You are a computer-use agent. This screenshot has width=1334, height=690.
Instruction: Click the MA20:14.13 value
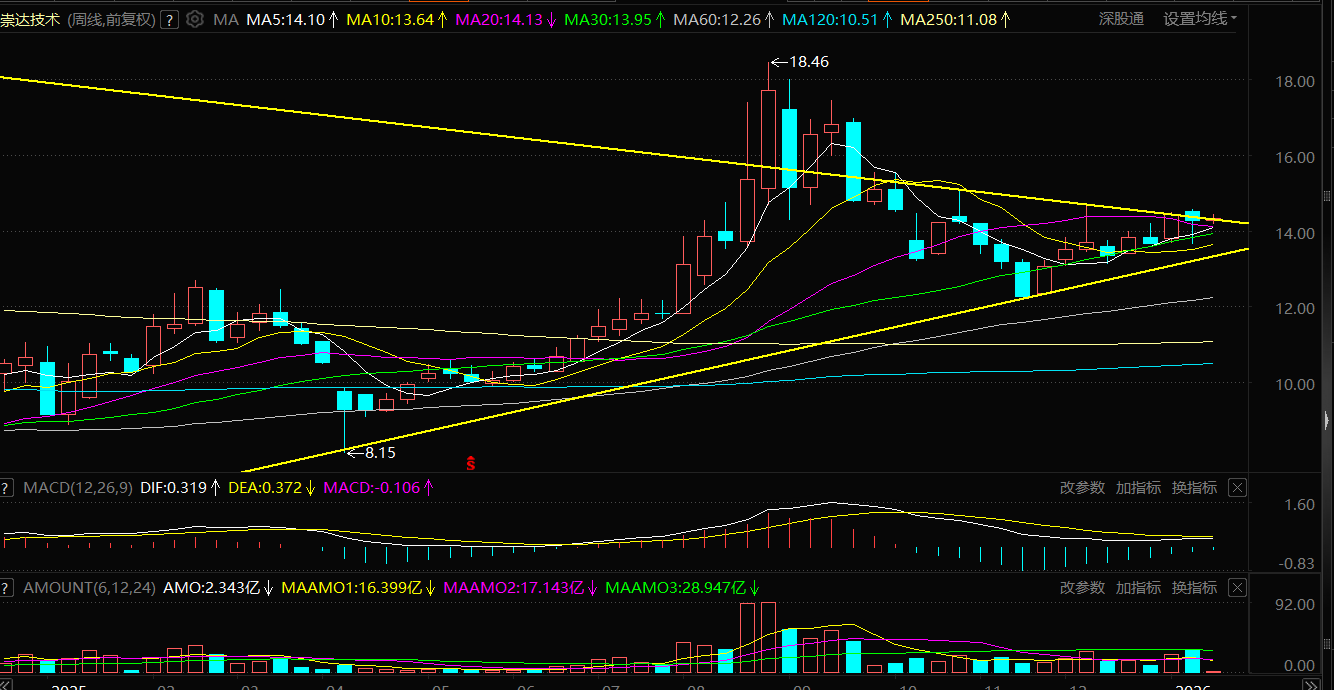(x=499, y=19)
